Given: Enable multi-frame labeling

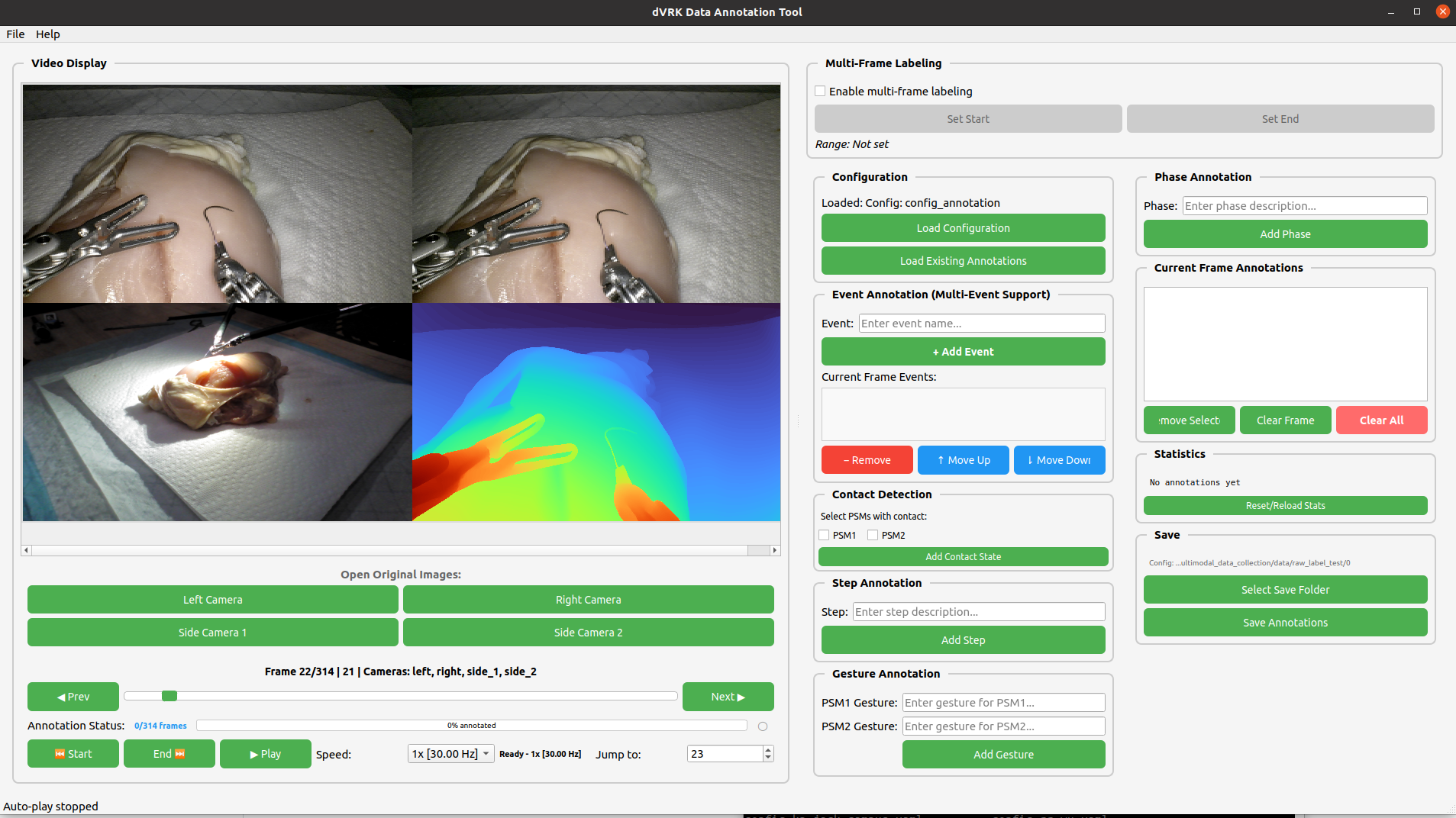Looking at the screenshot, I should (x=821, y=91).
